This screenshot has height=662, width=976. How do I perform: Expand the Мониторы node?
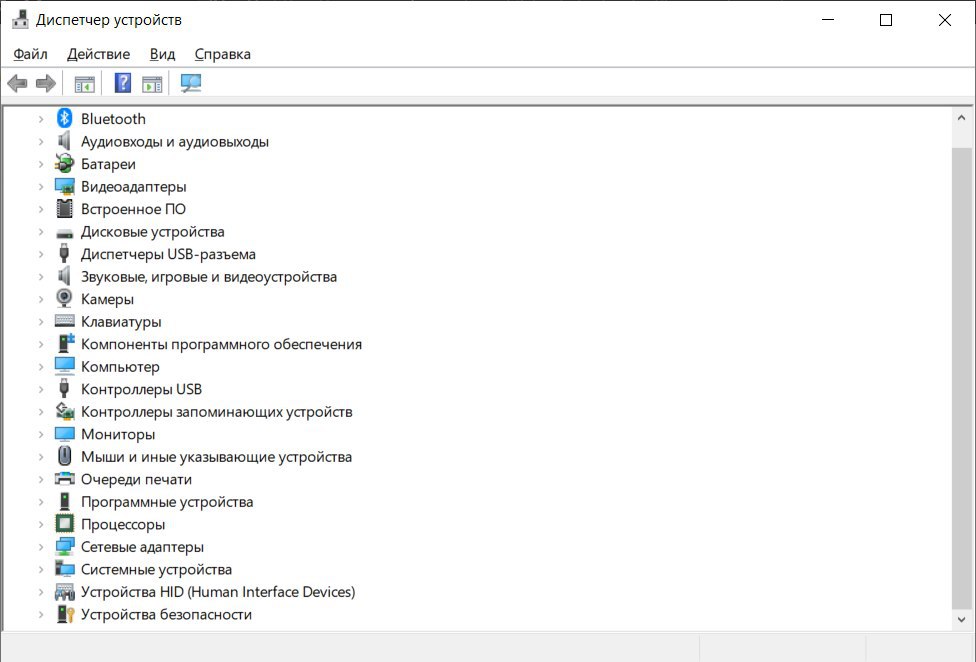click(x=41, y=434)
